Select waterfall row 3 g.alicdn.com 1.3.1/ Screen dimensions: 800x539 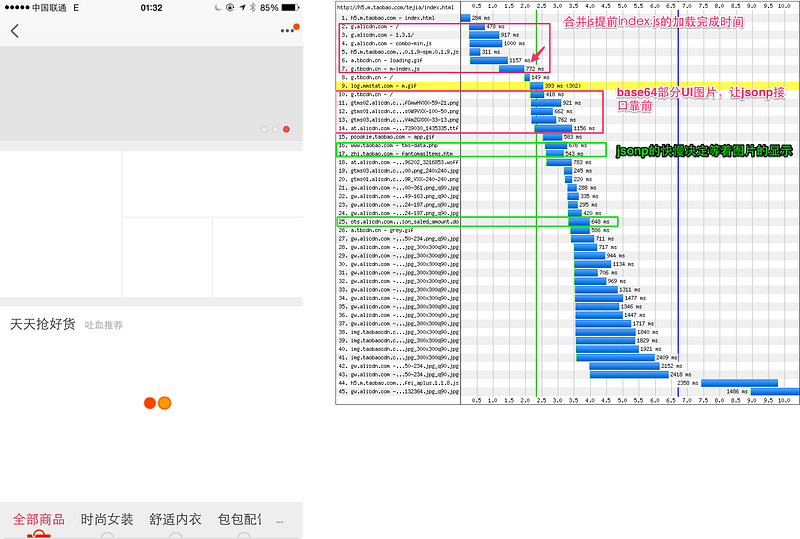[x=399, y=35]
